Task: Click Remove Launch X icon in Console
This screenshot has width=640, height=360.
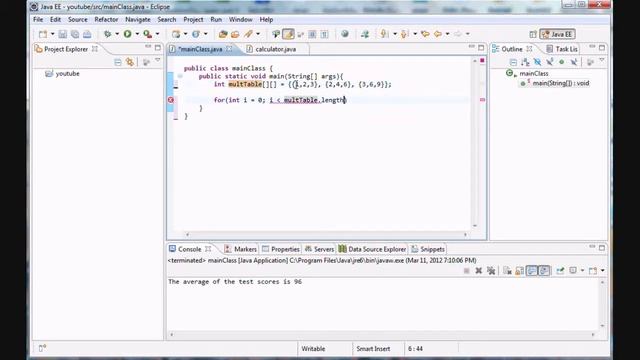Action: [x=479, y=271]
